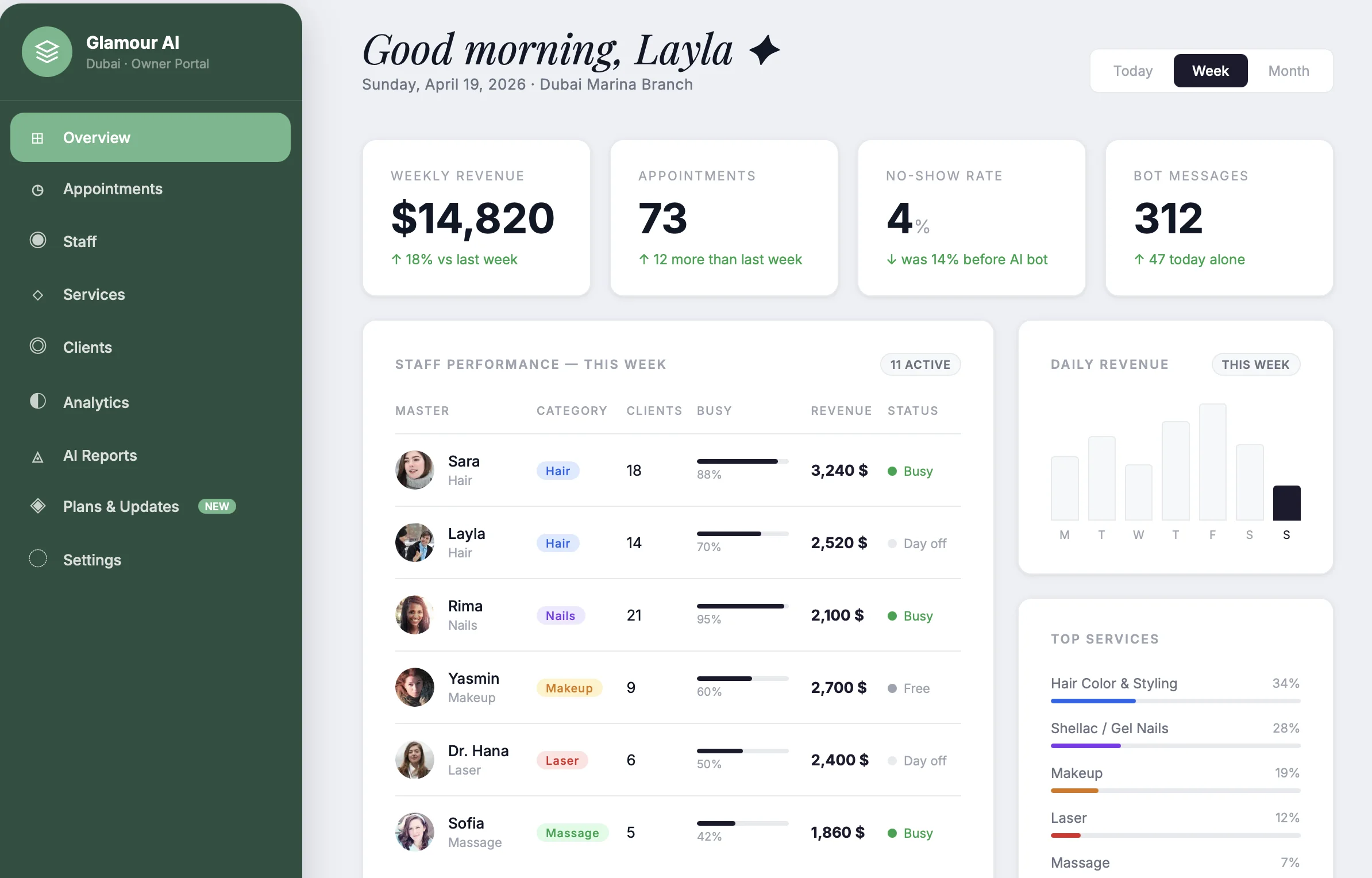
Task: Go to Analytics
Action: pos(151,402)
